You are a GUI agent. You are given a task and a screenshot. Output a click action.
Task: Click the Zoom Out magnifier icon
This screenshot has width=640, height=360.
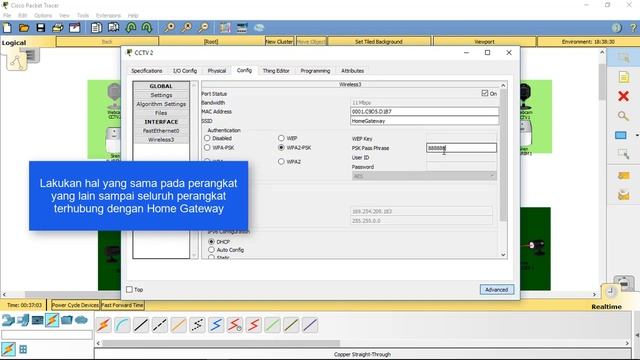[x=203, y=28]
